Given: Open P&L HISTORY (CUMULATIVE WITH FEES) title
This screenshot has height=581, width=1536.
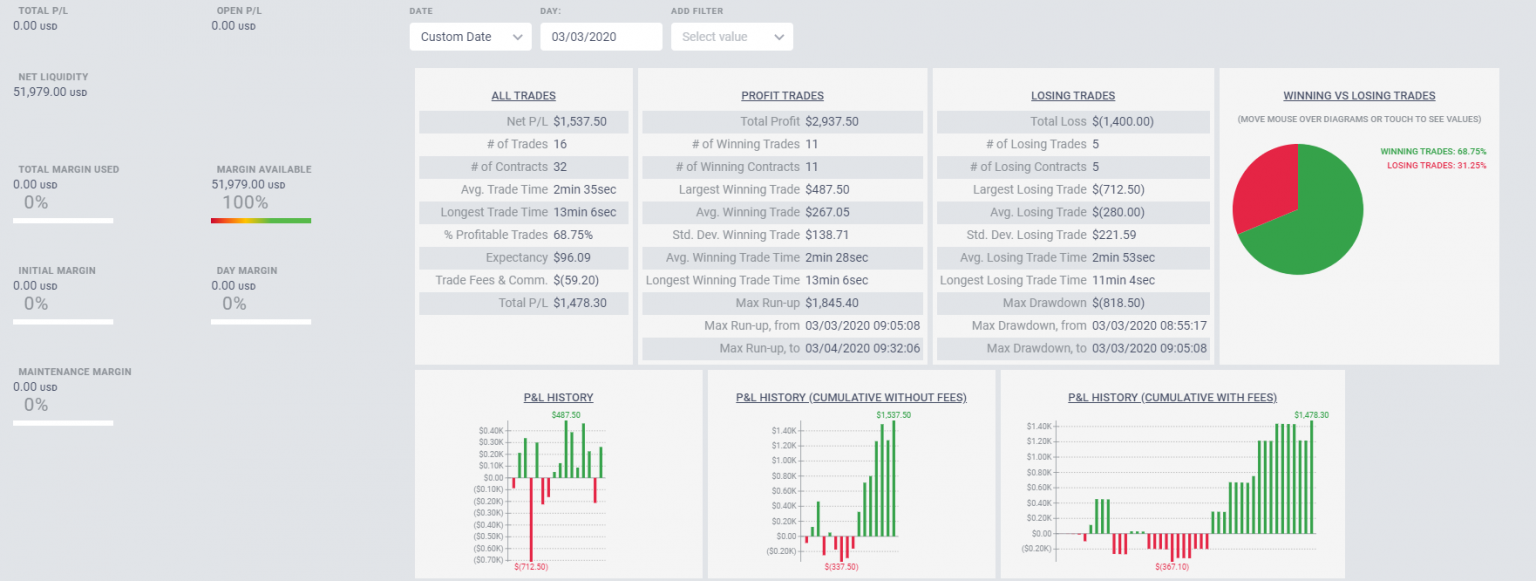Looking at the screenshot, I should pos(1172,398).
